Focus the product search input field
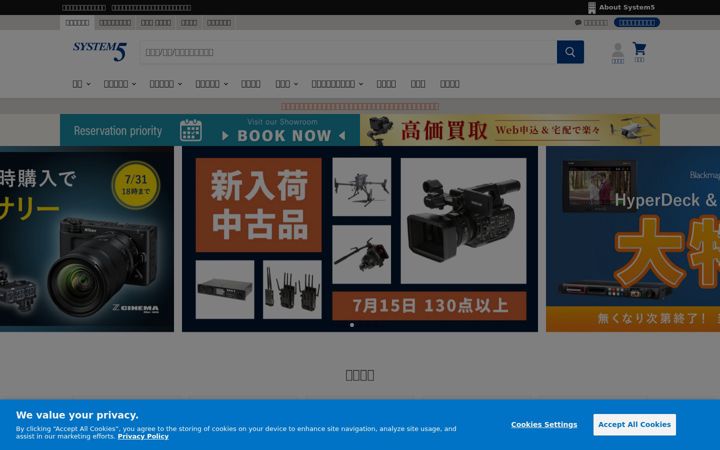The height and width of the screenshot is (450, 720). click(348, 52)
